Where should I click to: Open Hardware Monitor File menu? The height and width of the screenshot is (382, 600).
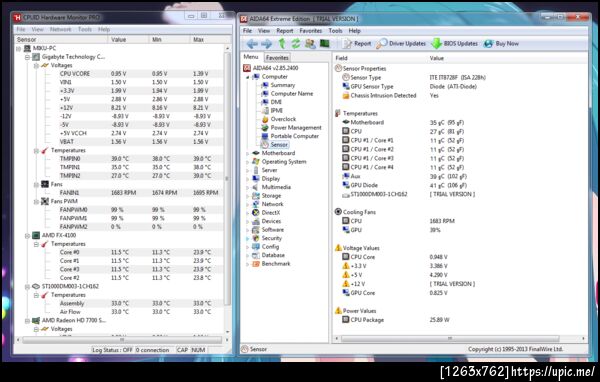[x=21, y=29]
